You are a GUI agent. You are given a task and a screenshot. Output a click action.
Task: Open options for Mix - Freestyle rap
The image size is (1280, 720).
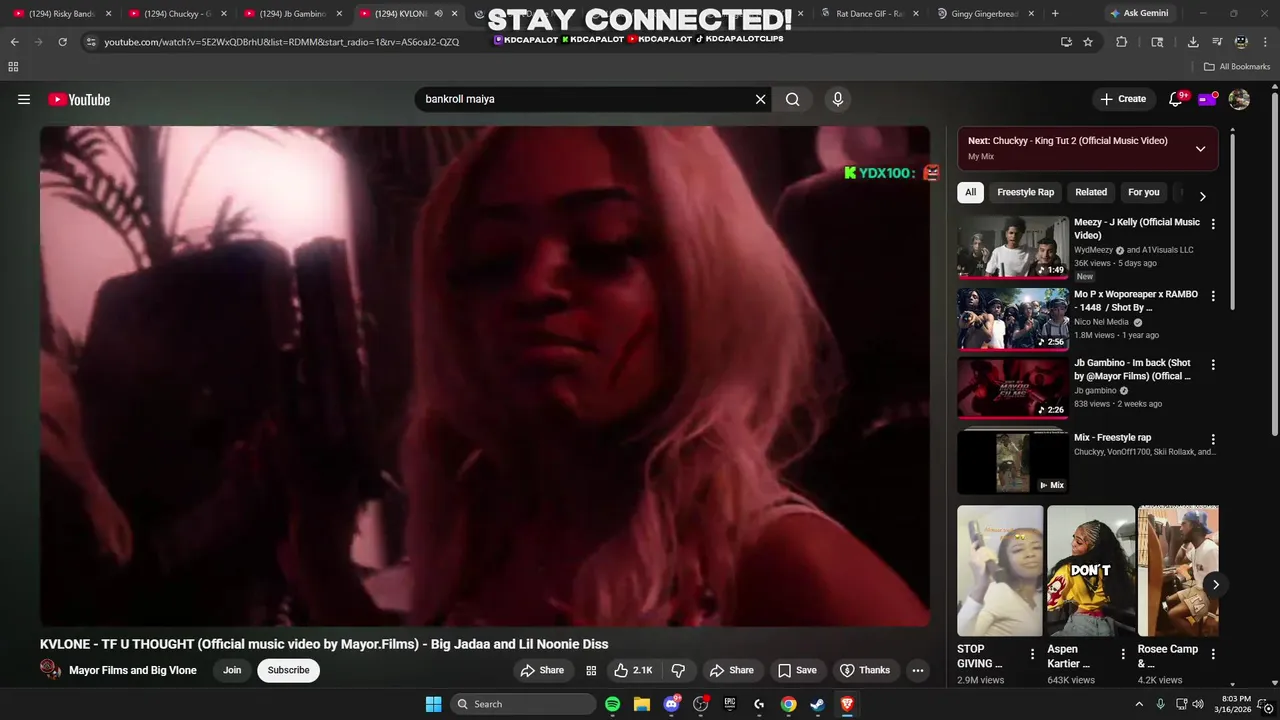pos(1213,439)
